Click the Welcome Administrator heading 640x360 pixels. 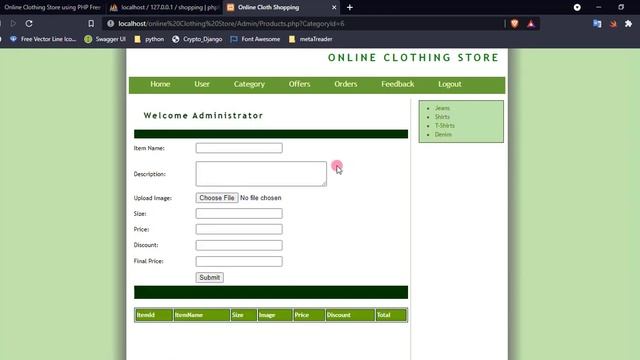(x=203, y=116)
